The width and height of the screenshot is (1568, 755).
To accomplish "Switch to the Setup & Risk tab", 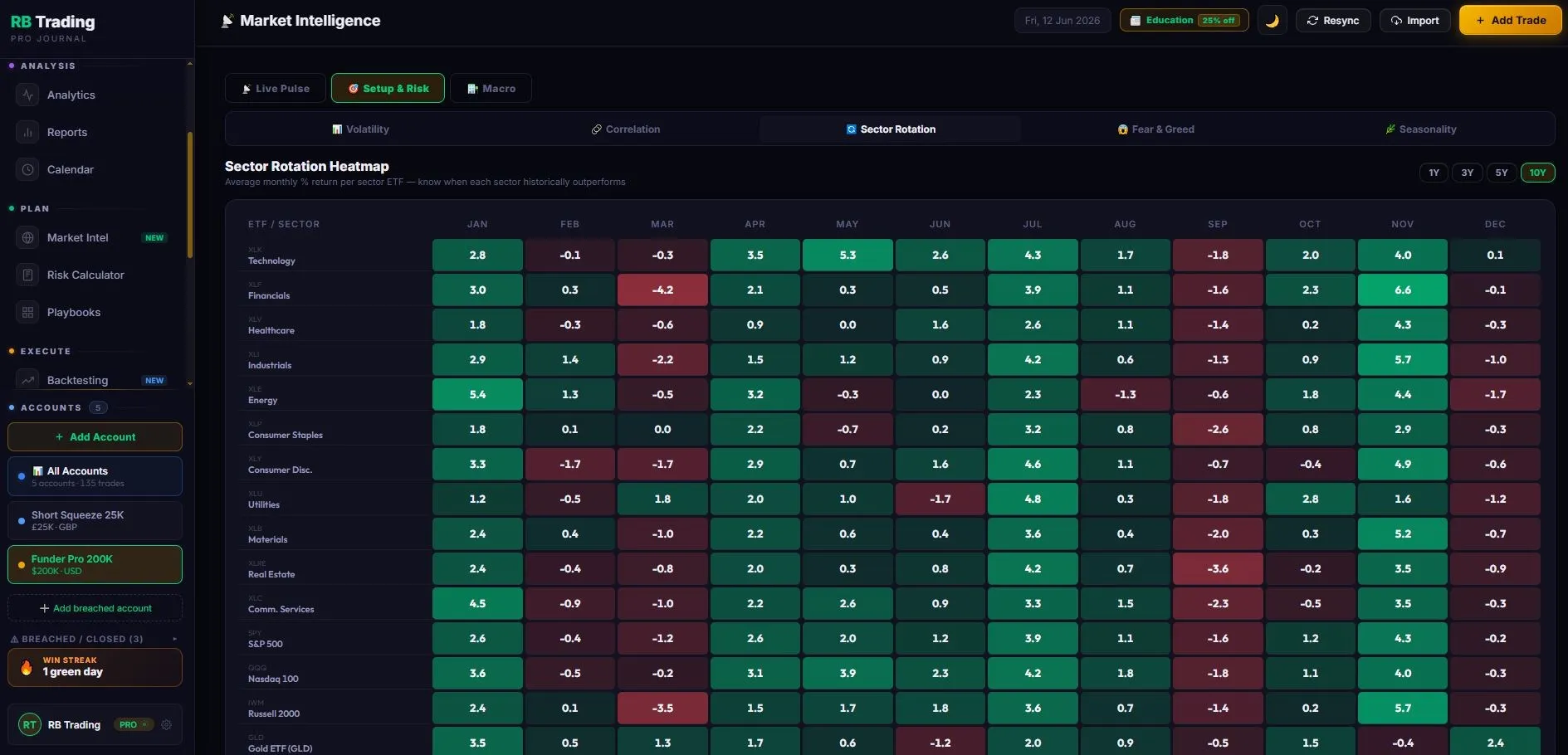I will [x=388, y=88].
